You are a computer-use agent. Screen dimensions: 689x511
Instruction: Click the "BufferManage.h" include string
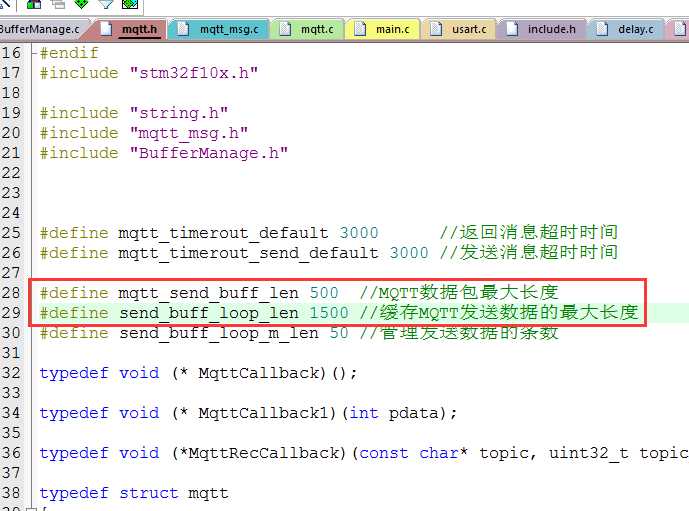[209, 153]
